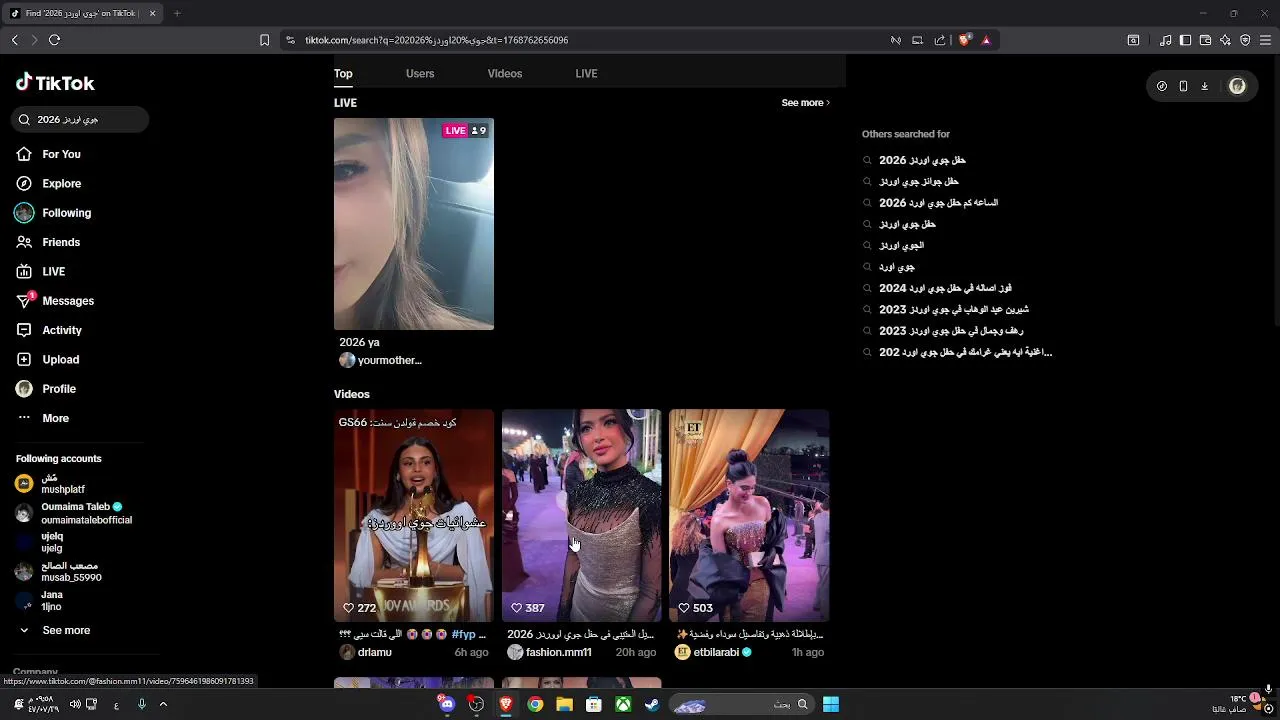Image resolution: width=1280 pixels, height=720 pixels.
Task: Click the share page icon in address bar
Action: [940, 40]
